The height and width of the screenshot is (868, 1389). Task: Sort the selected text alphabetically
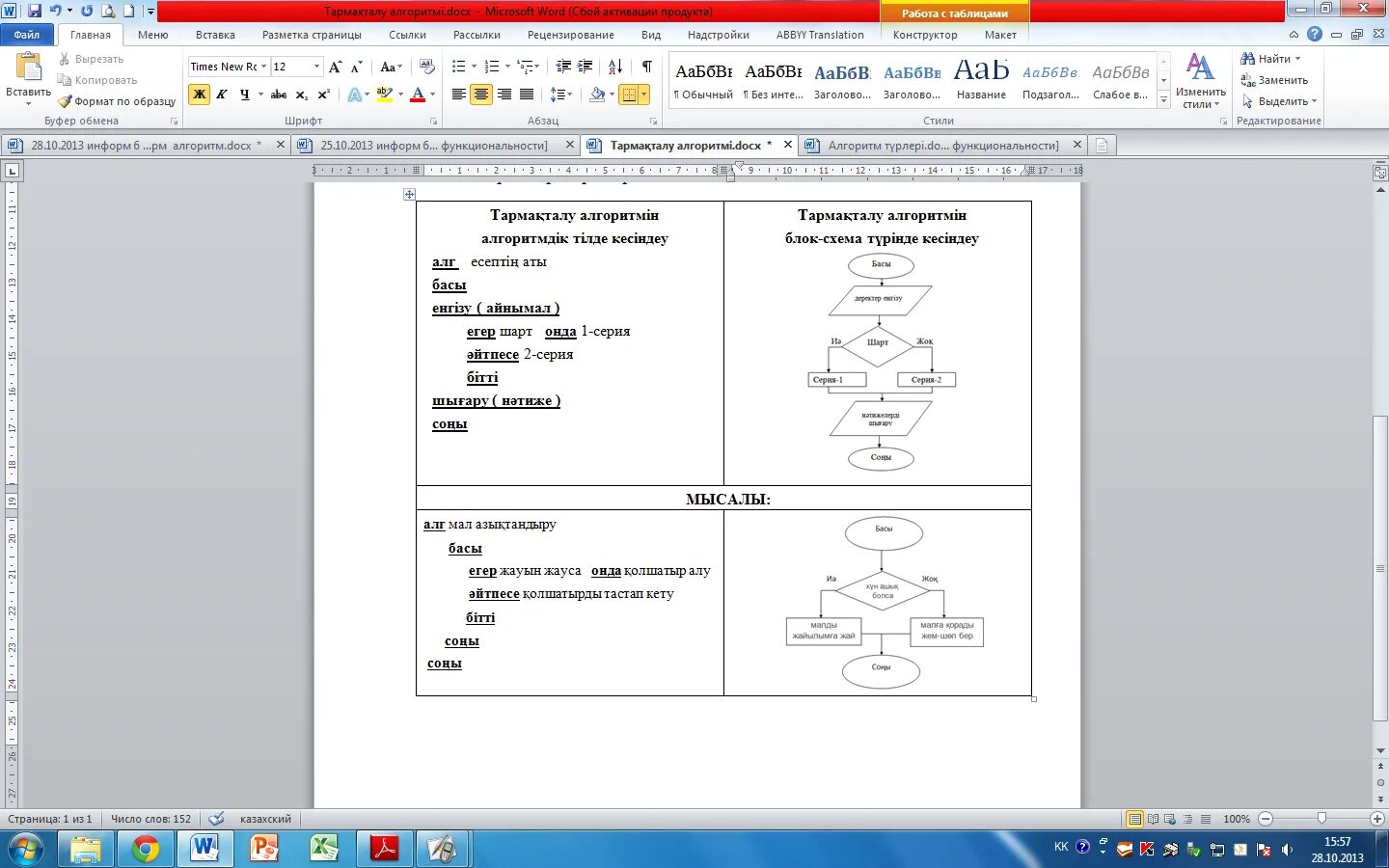[x=615, y=67]
